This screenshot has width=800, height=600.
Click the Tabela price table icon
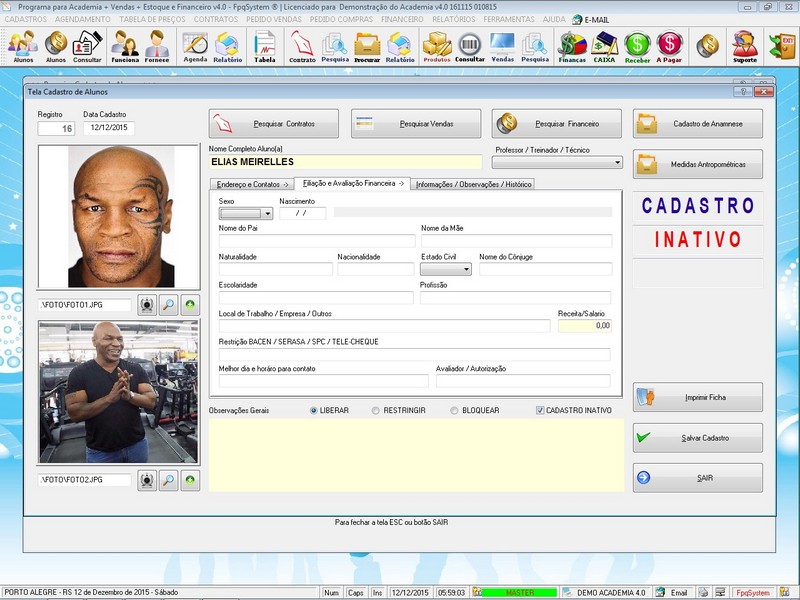click(x=264, y=46)
